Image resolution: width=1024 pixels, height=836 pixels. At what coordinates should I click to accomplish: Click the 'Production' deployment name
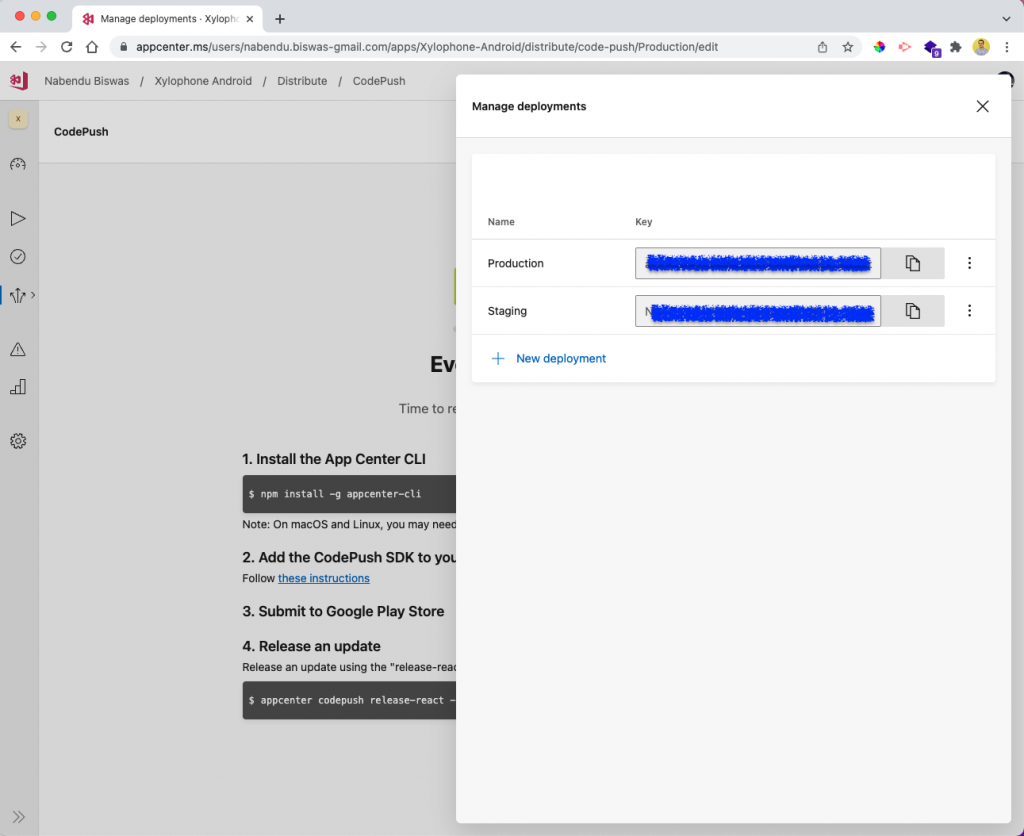point(515,263)
